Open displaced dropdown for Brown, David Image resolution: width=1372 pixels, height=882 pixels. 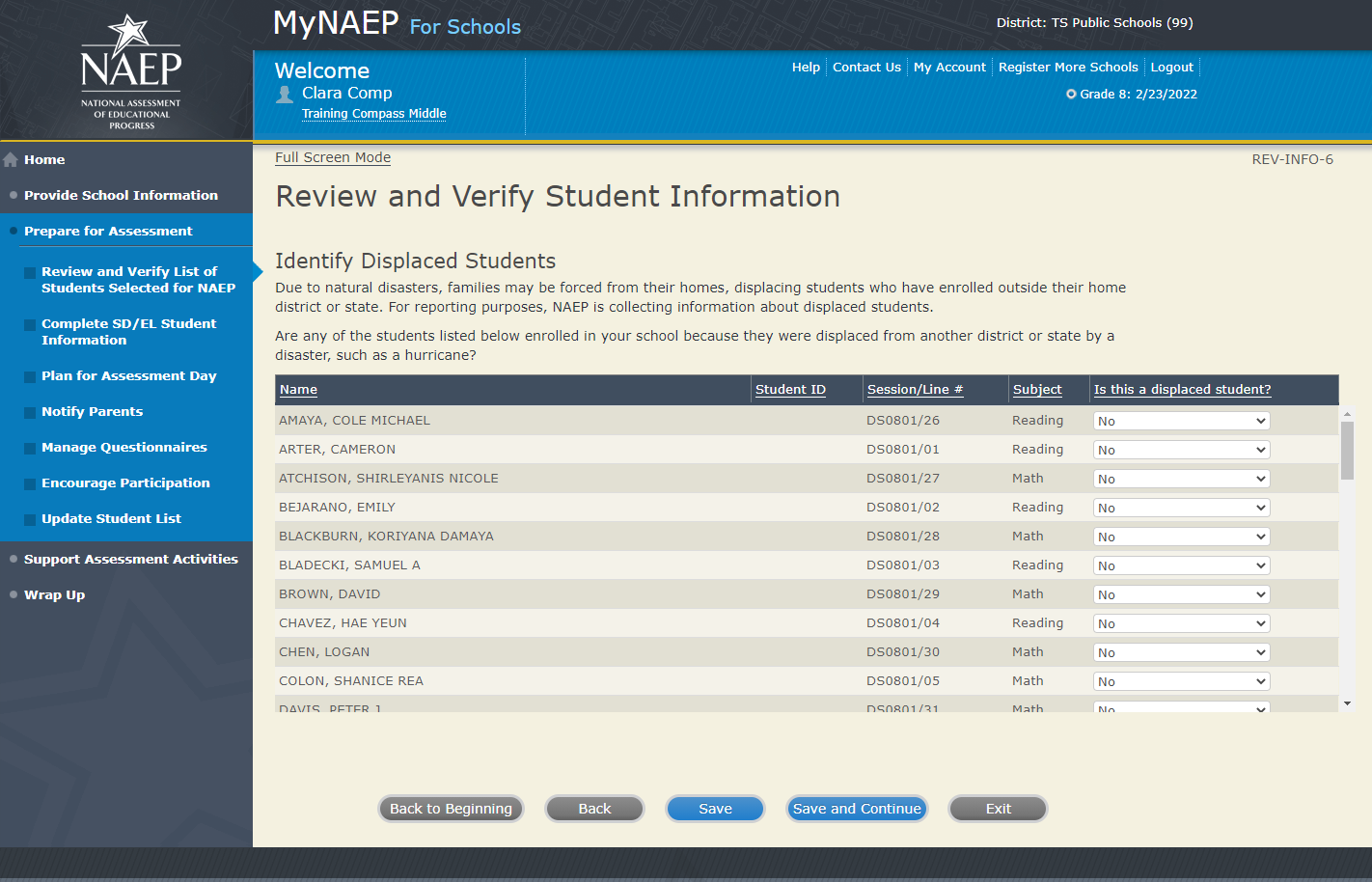(1181, 594)
